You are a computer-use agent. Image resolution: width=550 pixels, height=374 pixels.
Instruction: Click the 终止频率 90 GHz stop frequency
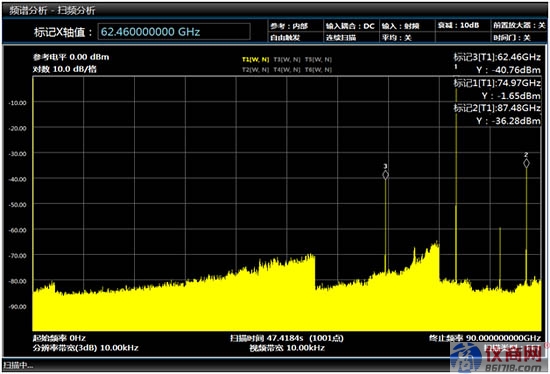[484, 338]
